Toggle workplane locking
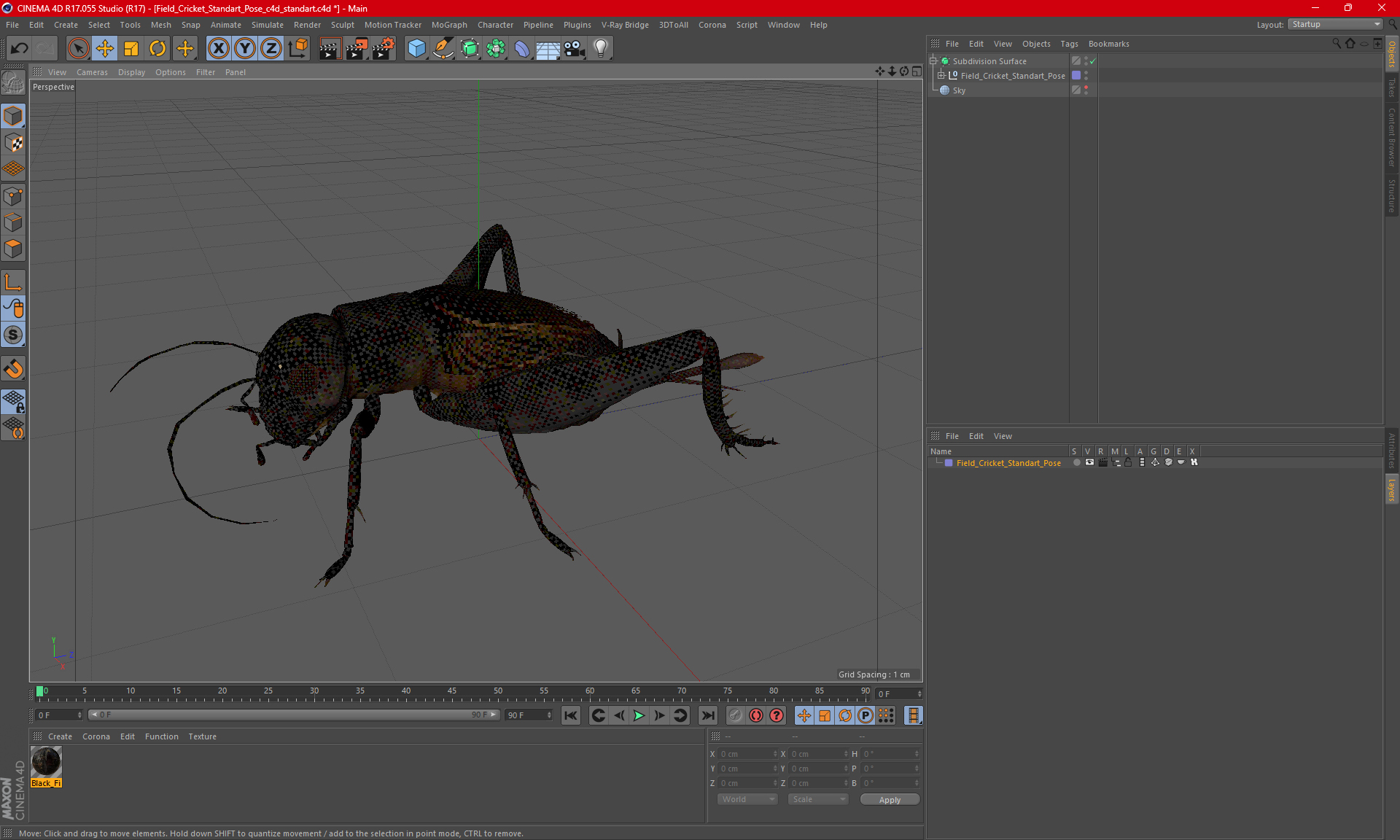The height and width of the screenshot is (840, 1400). [13, 401]
